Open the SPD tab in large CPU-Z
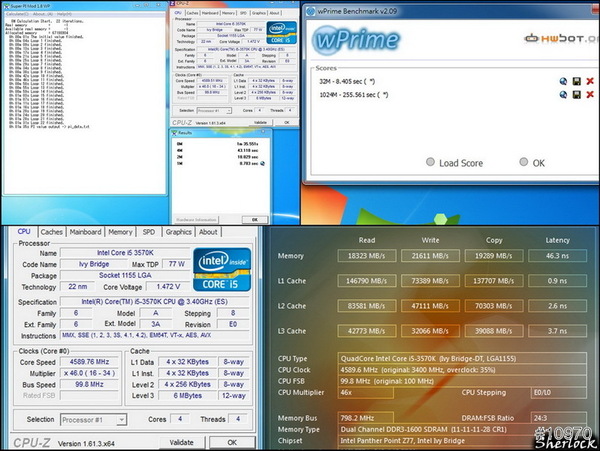Image resolution: width=600 pixels, height=451 pixels. pos(149,232)
